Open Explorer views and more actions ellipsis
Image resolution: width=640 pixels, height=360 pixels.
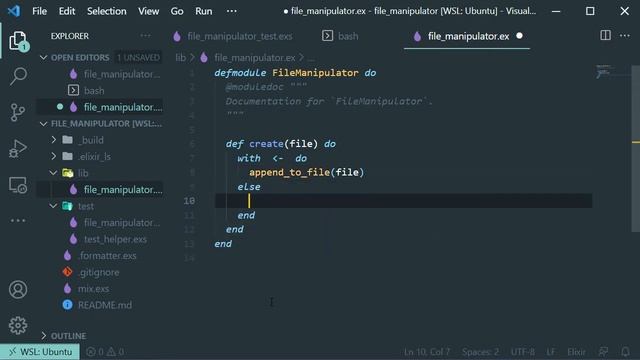click(145, 36)
